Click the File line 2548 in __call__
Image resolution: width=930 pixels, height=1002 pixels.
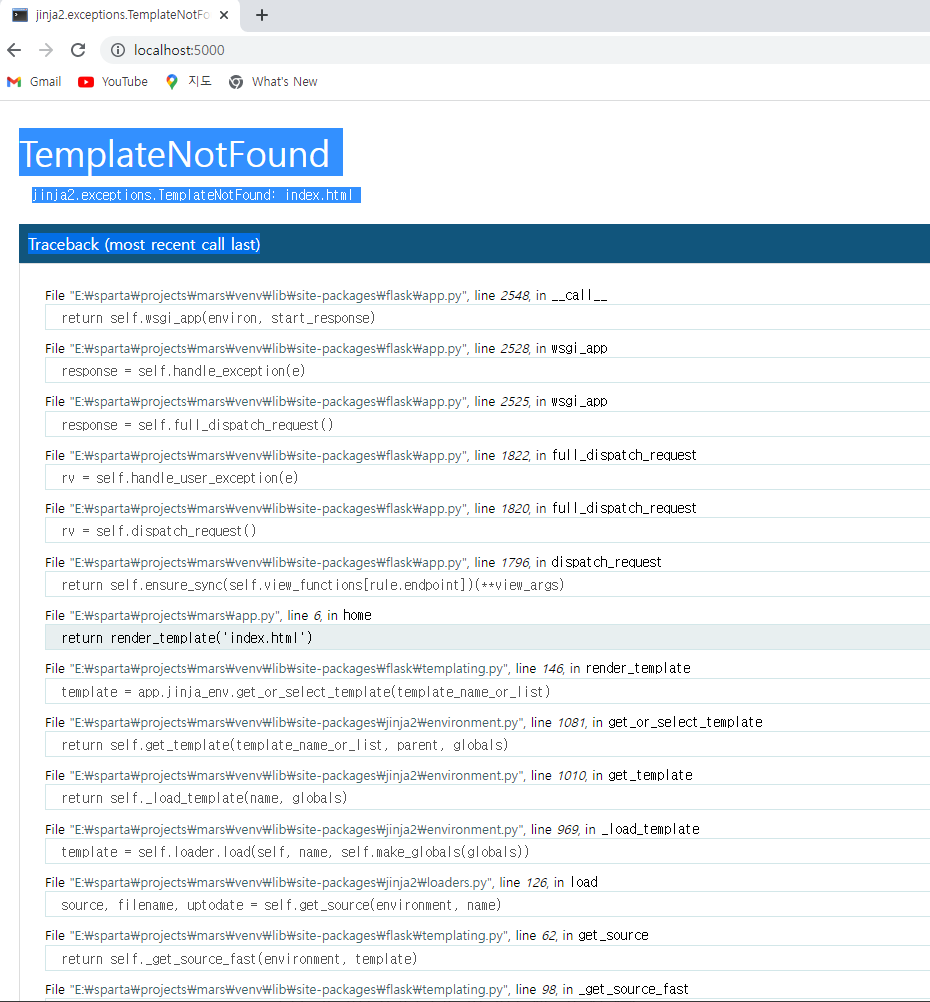pos(326,295)
